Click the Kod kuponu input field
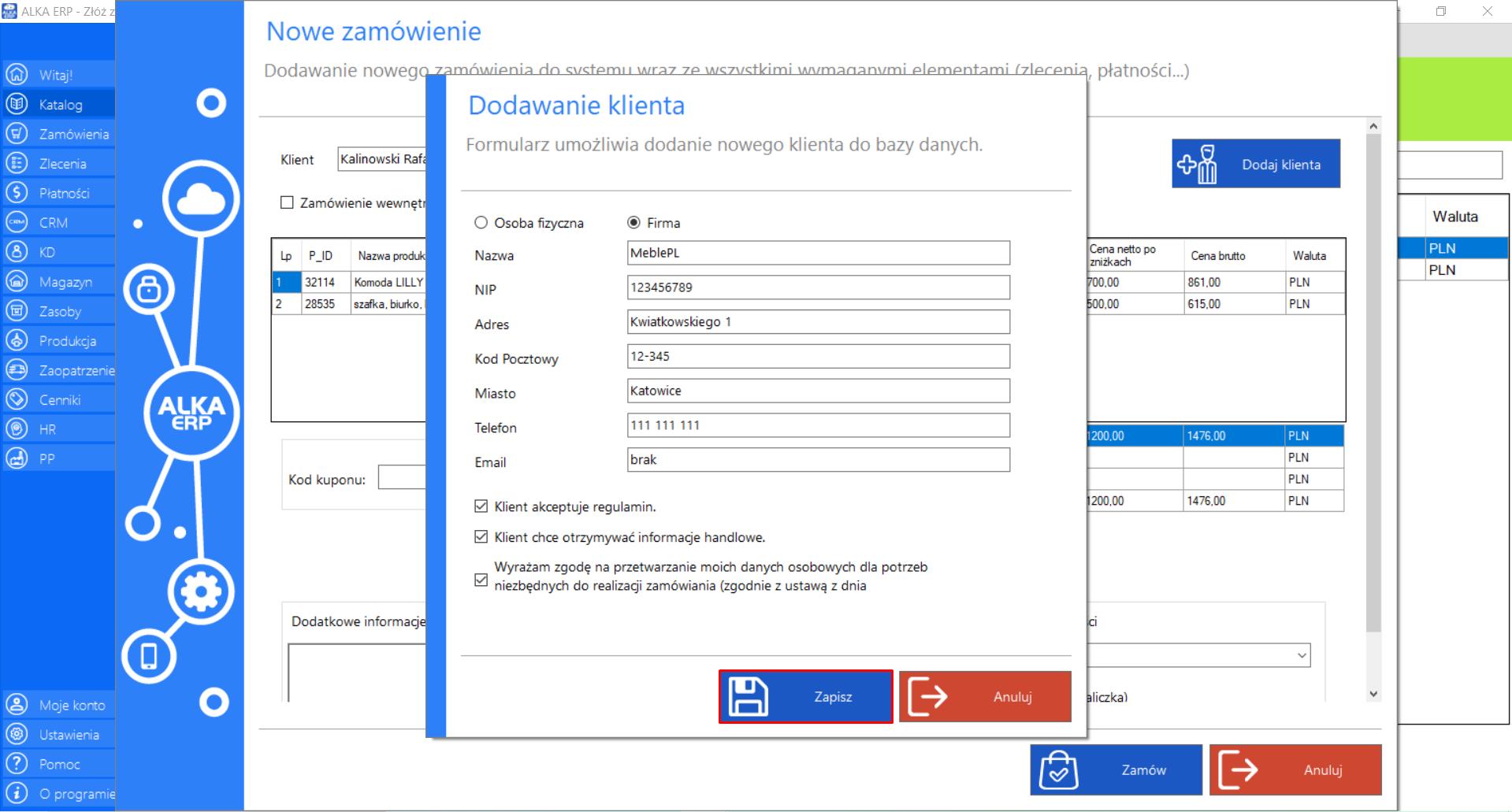This screenshot has width=1512, height=812. 402,477
